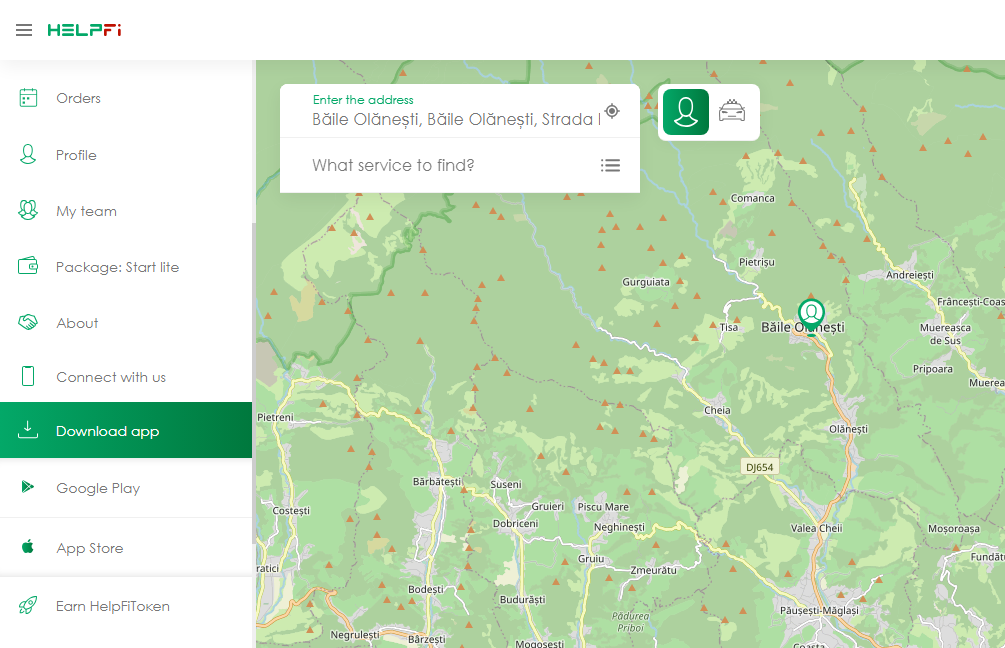This screenshot has width=1005, height=648.
Task: Click the sidebar vertical scrollbar
Action: coord(253,380)
